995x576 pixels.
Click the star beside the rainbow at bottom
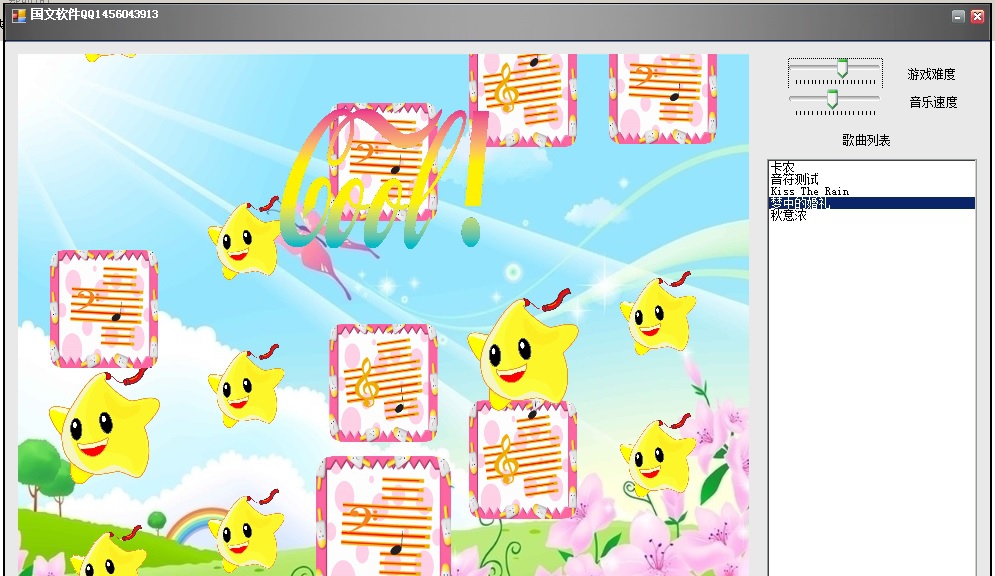pyautogui.click(x=245, y=530)
